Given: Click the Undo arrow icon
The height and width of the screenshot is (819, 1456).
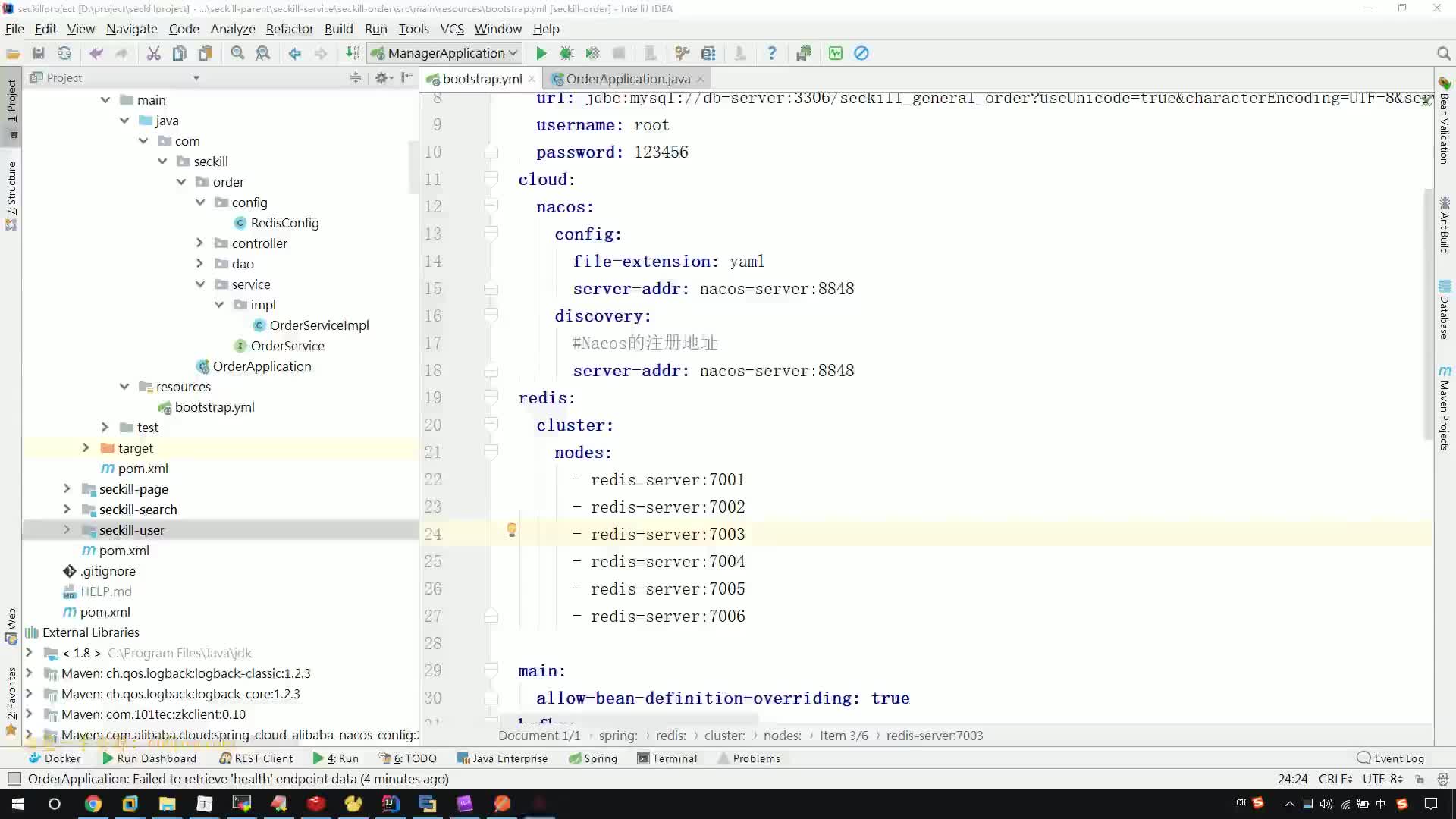Looking at the screenshot, I should pyautogui.click(x=96, y=53).
